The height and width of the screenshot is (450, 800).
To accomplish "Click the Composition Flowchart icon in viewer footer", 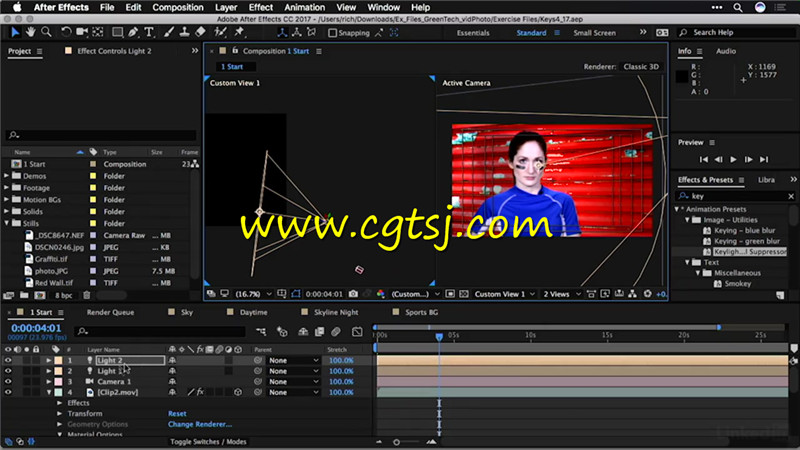I will 633,294.
